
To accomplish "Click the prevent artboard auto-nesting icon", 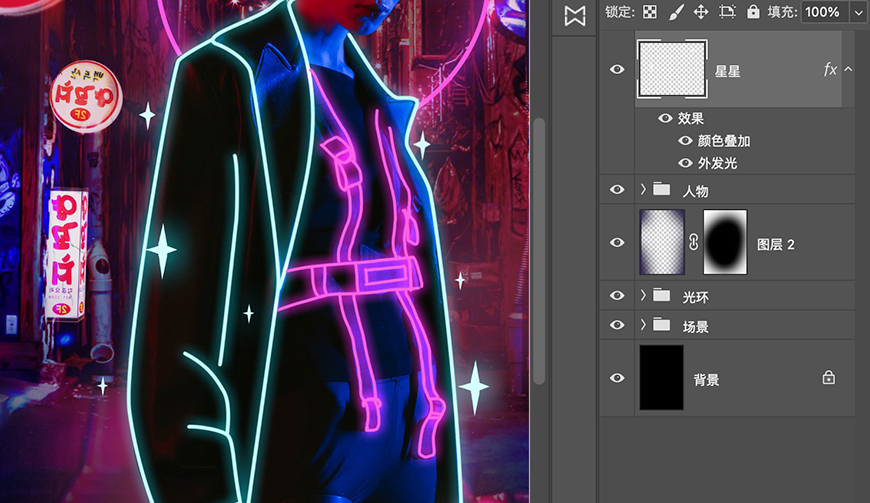I will (727, 12).
